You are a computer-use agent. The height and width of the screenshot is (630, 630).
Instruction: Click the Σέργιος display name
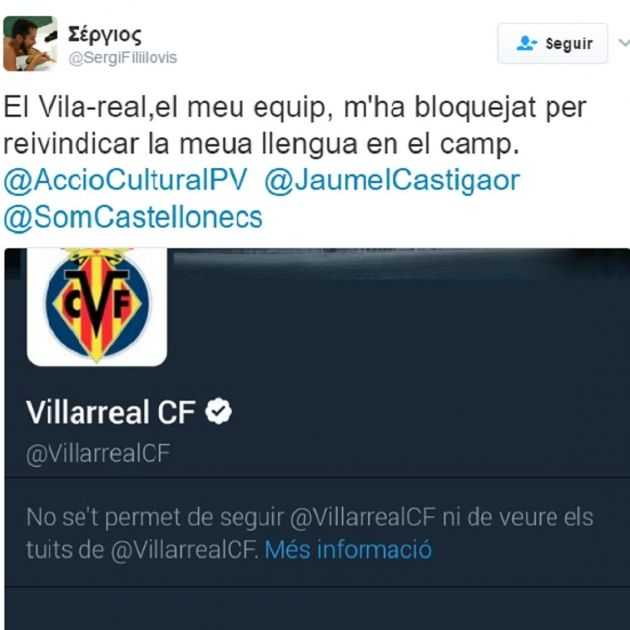click(105, 35)
